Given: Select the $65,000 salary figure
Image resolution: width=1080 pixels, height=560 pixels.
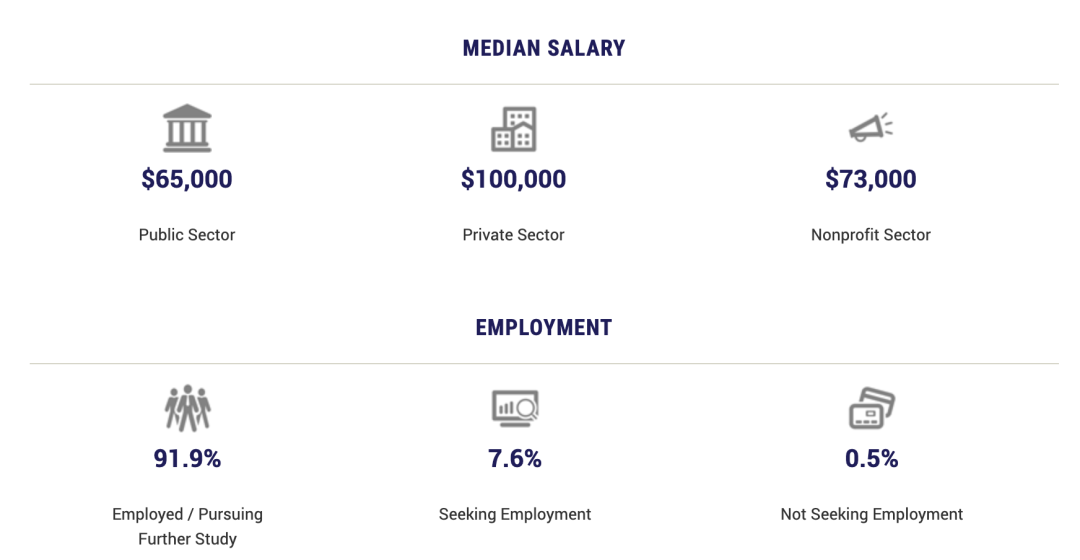Looking at the screenshot, I should 187,179.
